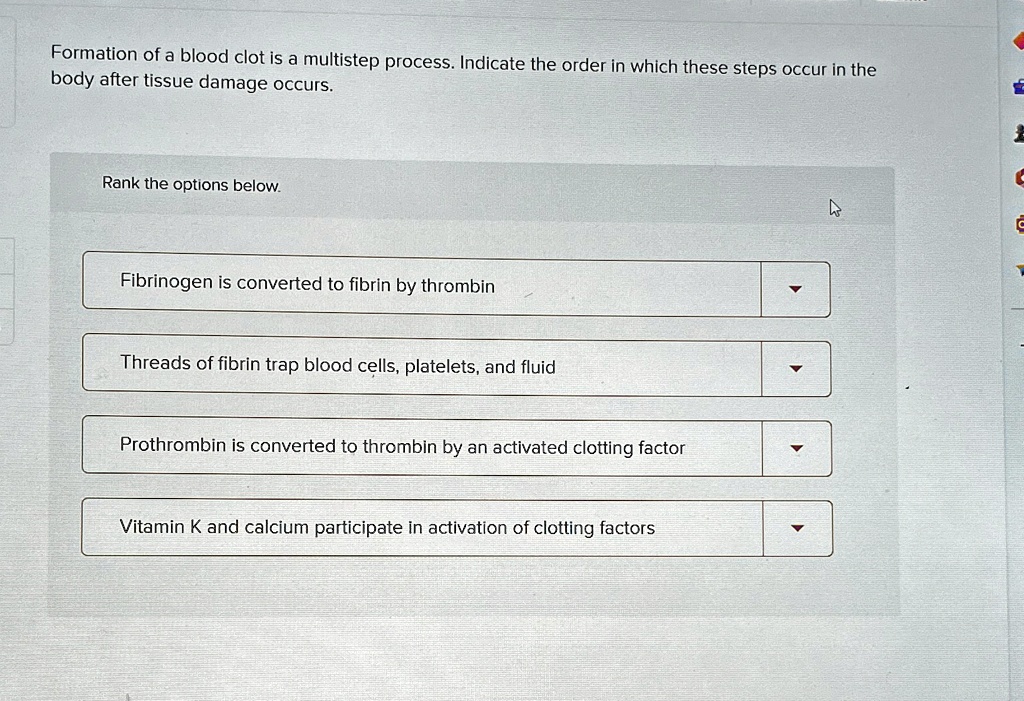Viewport: 1024px width, 701px height.
Task: Open the dropdown next to 'Threads of fibrin trap blood cells'
Action: (795, 368)
